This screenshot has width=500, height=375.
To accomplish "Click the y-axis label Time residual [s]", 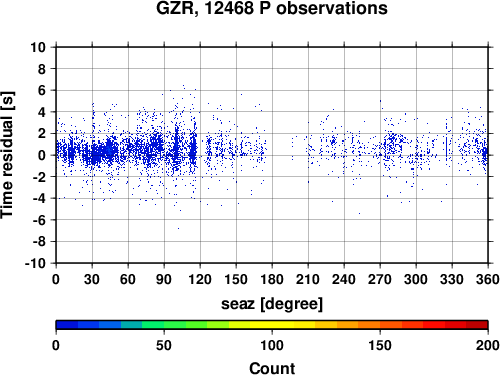I will [x=7, y=155].
